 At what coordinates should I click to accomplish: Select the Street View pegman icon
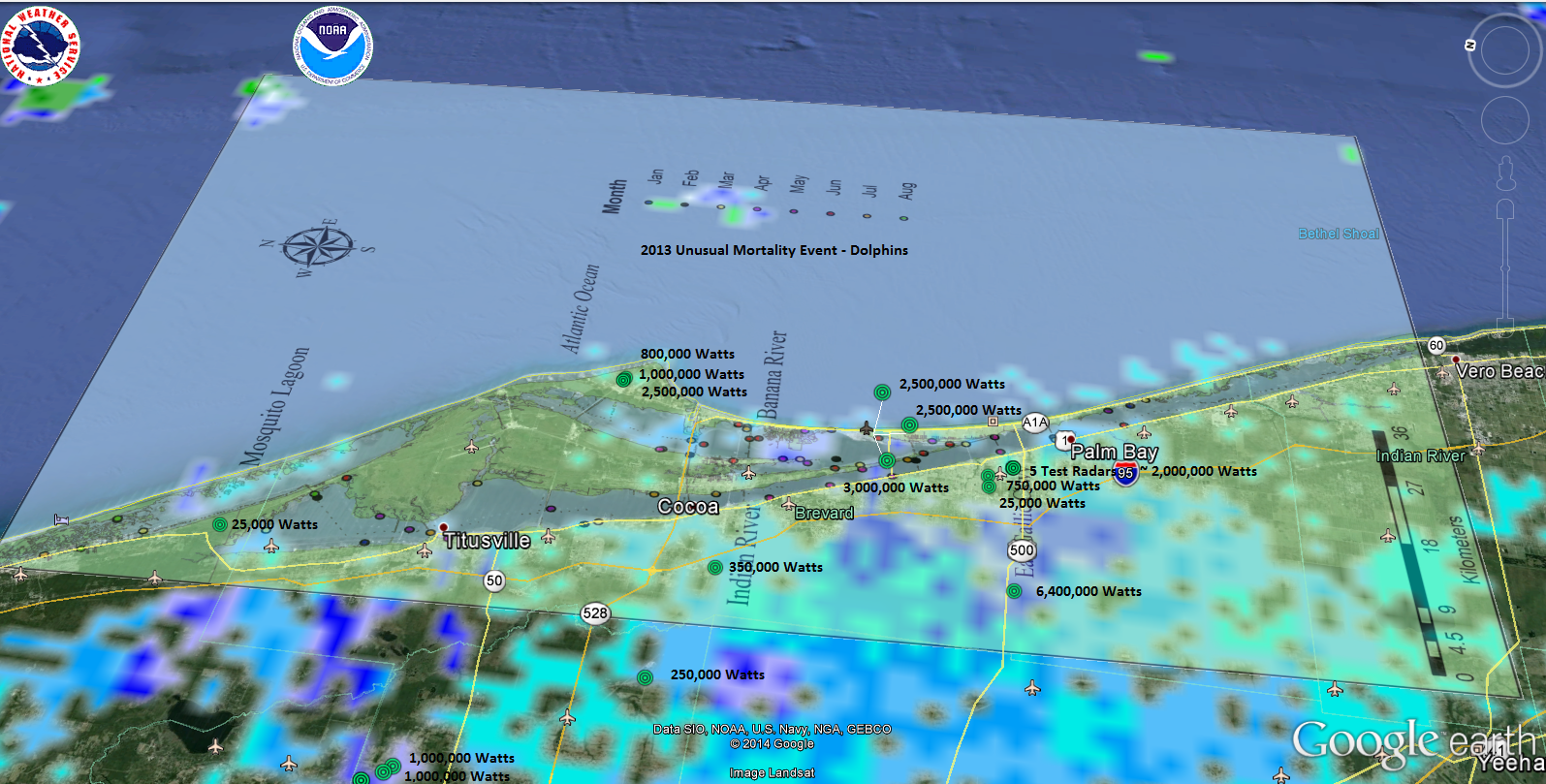coord(1505,174)
